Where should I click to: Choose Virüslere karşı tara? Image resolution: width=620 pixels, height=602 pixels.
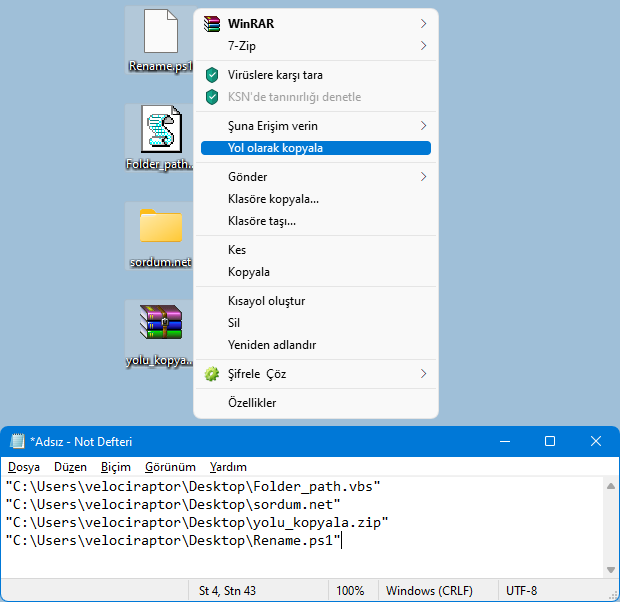316,75
